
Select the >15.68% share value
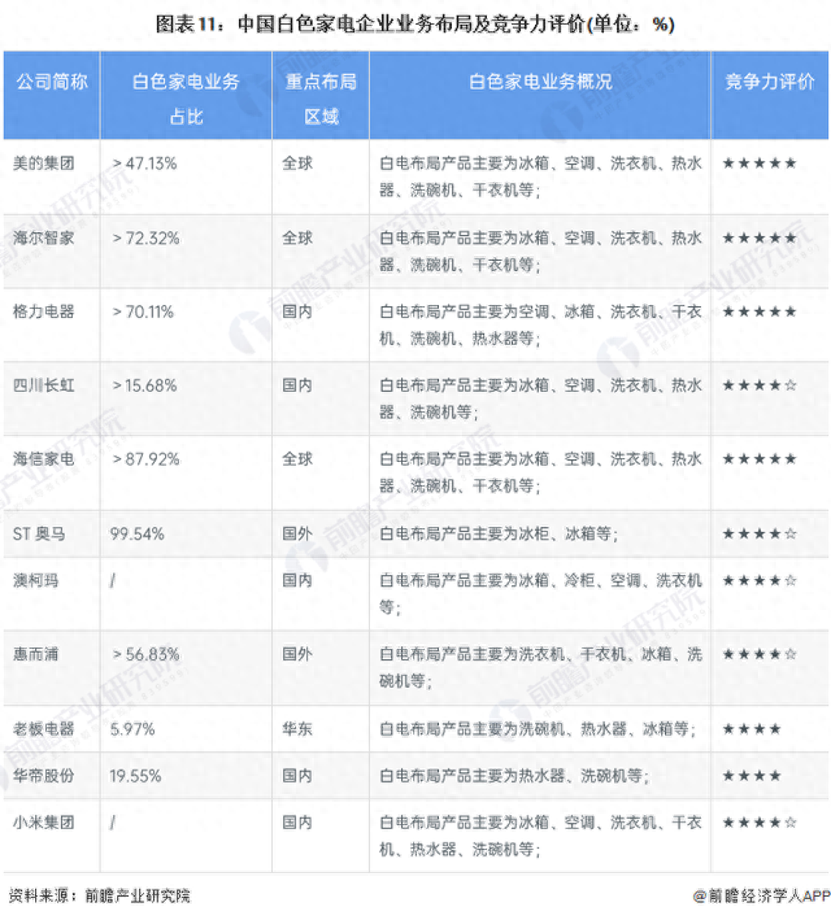[x=144, y=385]
